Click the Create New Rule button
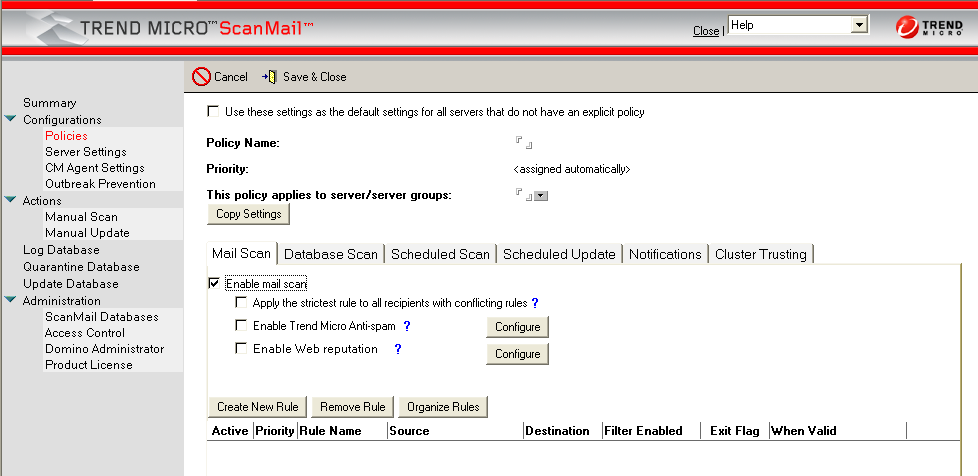This screenshot has height=476, width=978. click(258, 407)
